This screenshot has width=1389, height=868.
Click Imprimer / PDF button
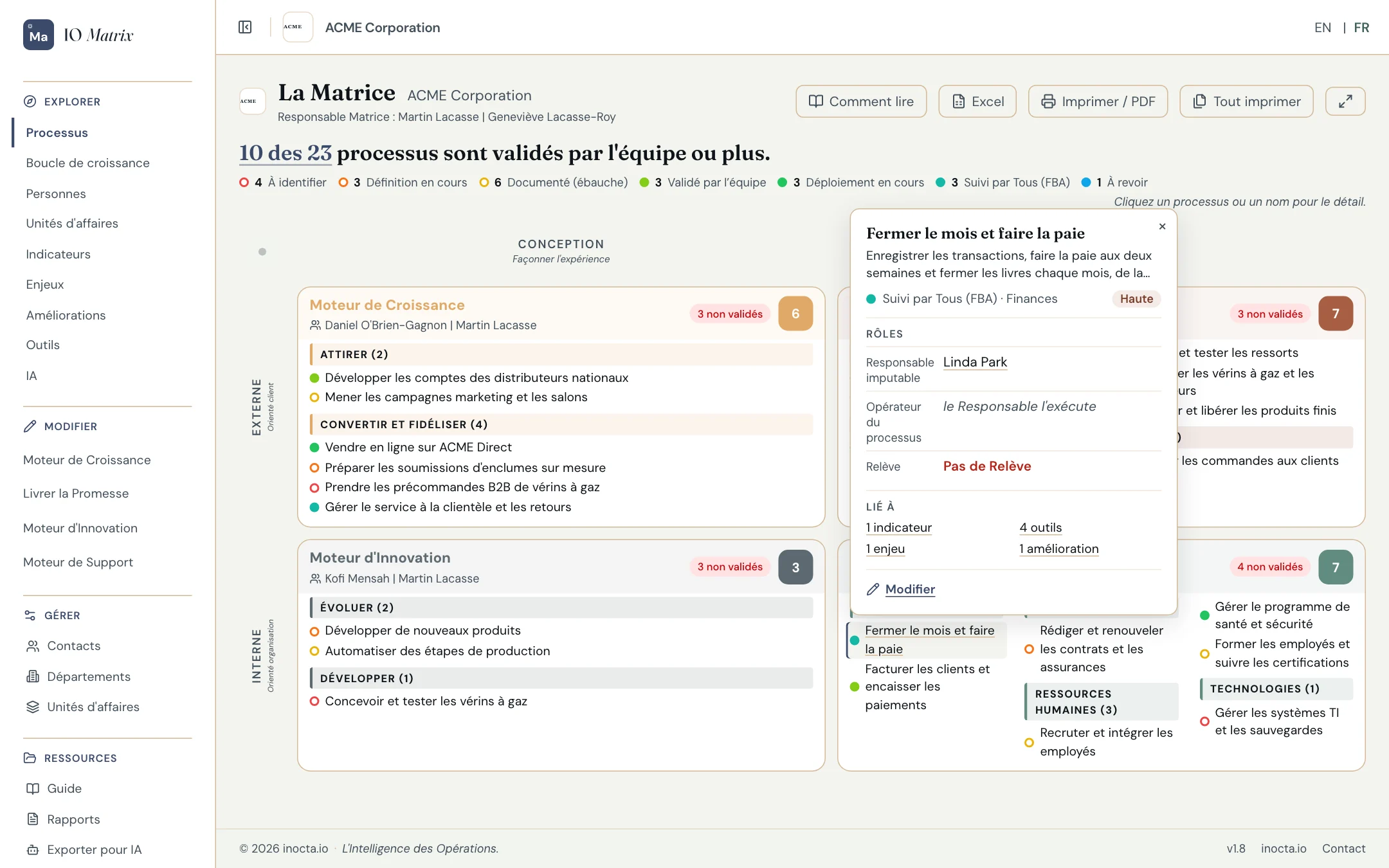tap(1098, 102)
